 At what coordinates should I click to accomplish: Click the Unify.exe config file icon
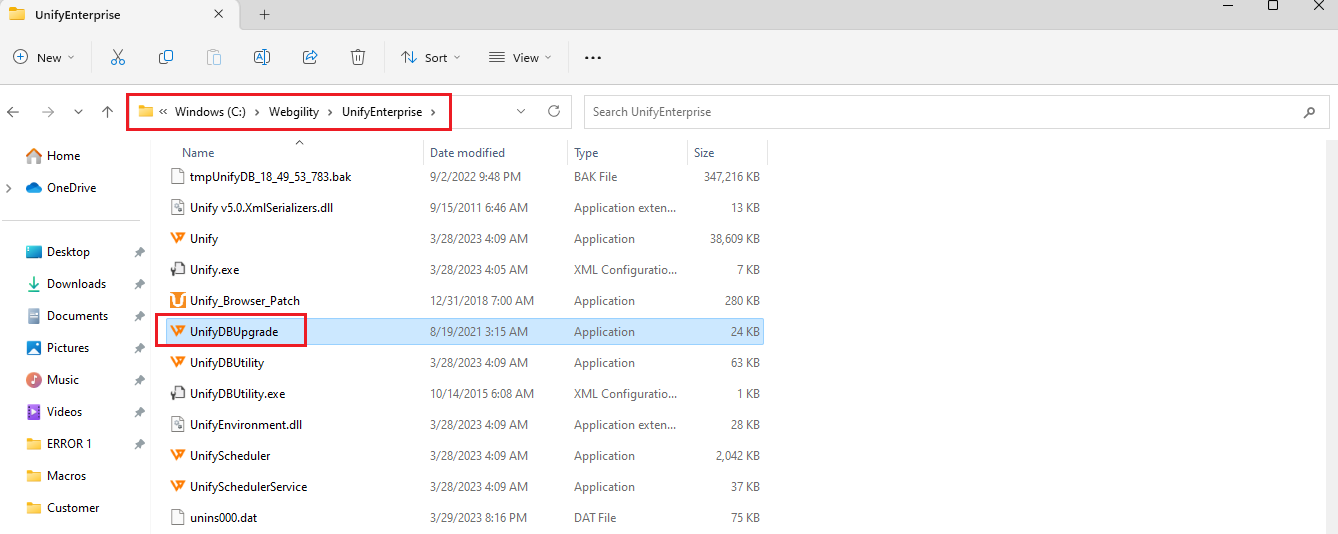pyautogui.click(x=178, y=269)
